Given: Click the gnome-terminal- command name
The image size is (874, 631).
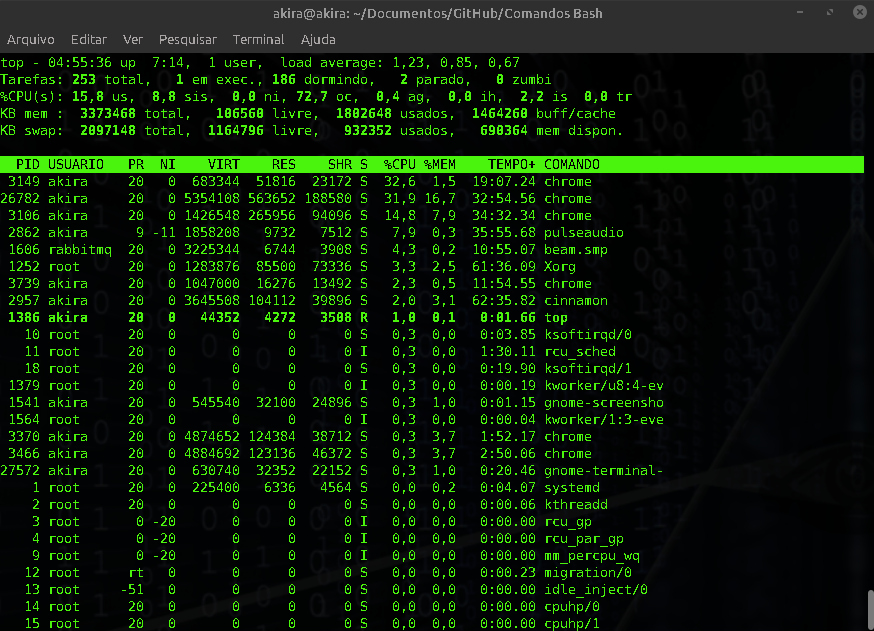Looking at the screenshot, I should [604, 470].
